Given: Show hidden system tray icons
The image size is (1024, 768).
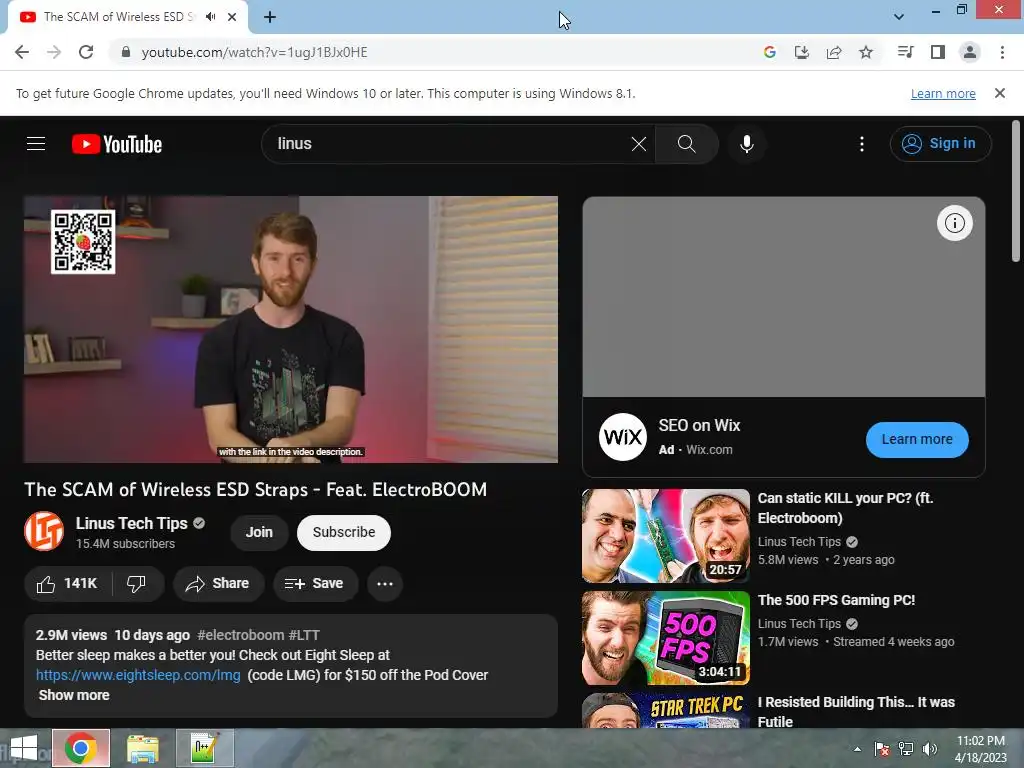Looking at the screenshot, I should [x=857, y=749].
